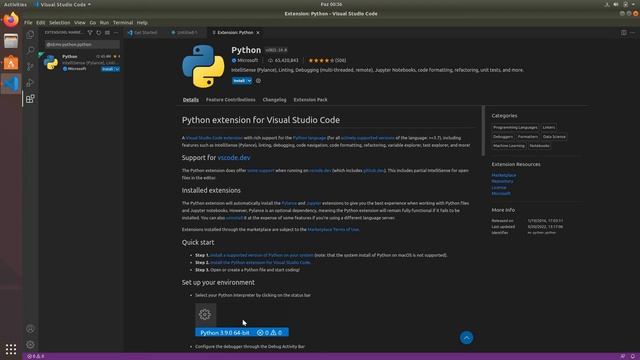The image size is (640, 360).
Task: Click the details page vertical scrollbar
Action: click(x=483, y=131)
